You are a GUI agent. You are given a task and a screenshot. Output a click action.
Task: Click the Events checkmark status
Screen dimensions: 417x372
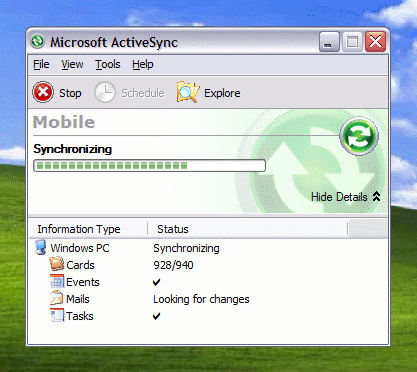[x=156, y=282]
